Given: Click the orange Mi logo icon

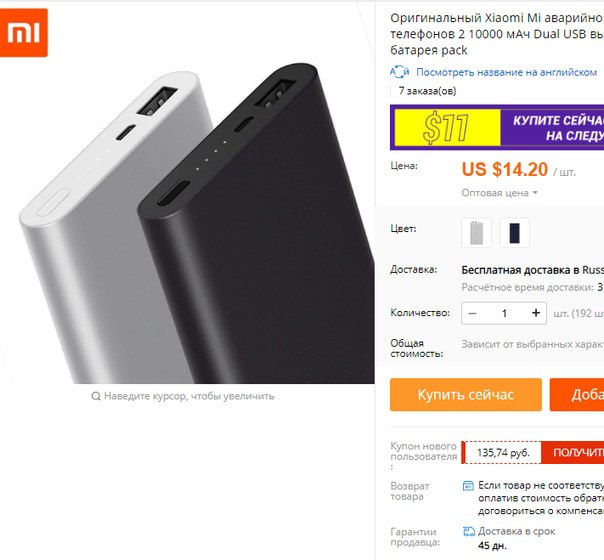Looking at the screenshot, I should [x=23, y=33].
